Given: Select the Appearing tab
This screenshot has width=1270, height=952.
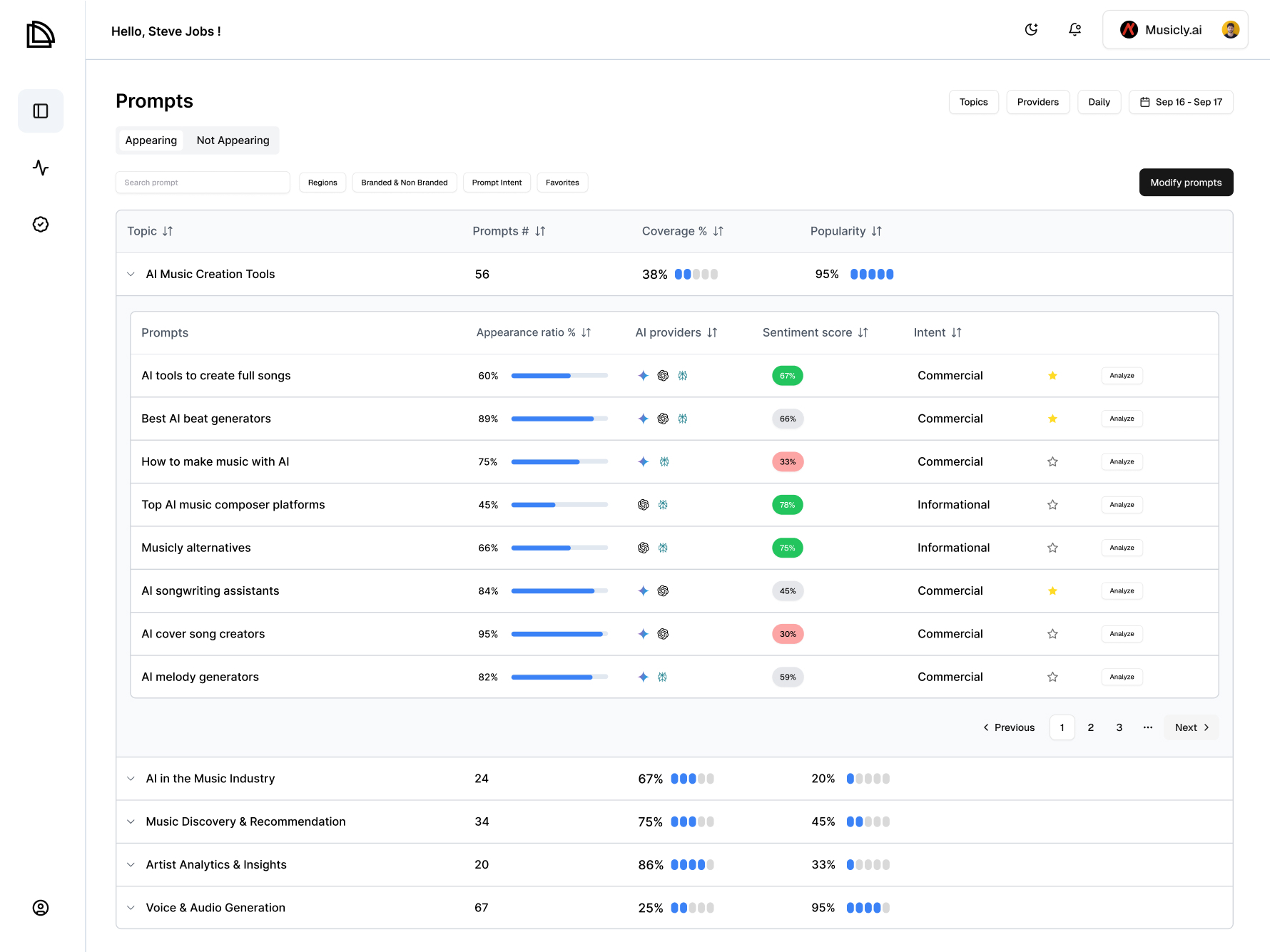Looking at the screenshot, I should click(151, 140).
